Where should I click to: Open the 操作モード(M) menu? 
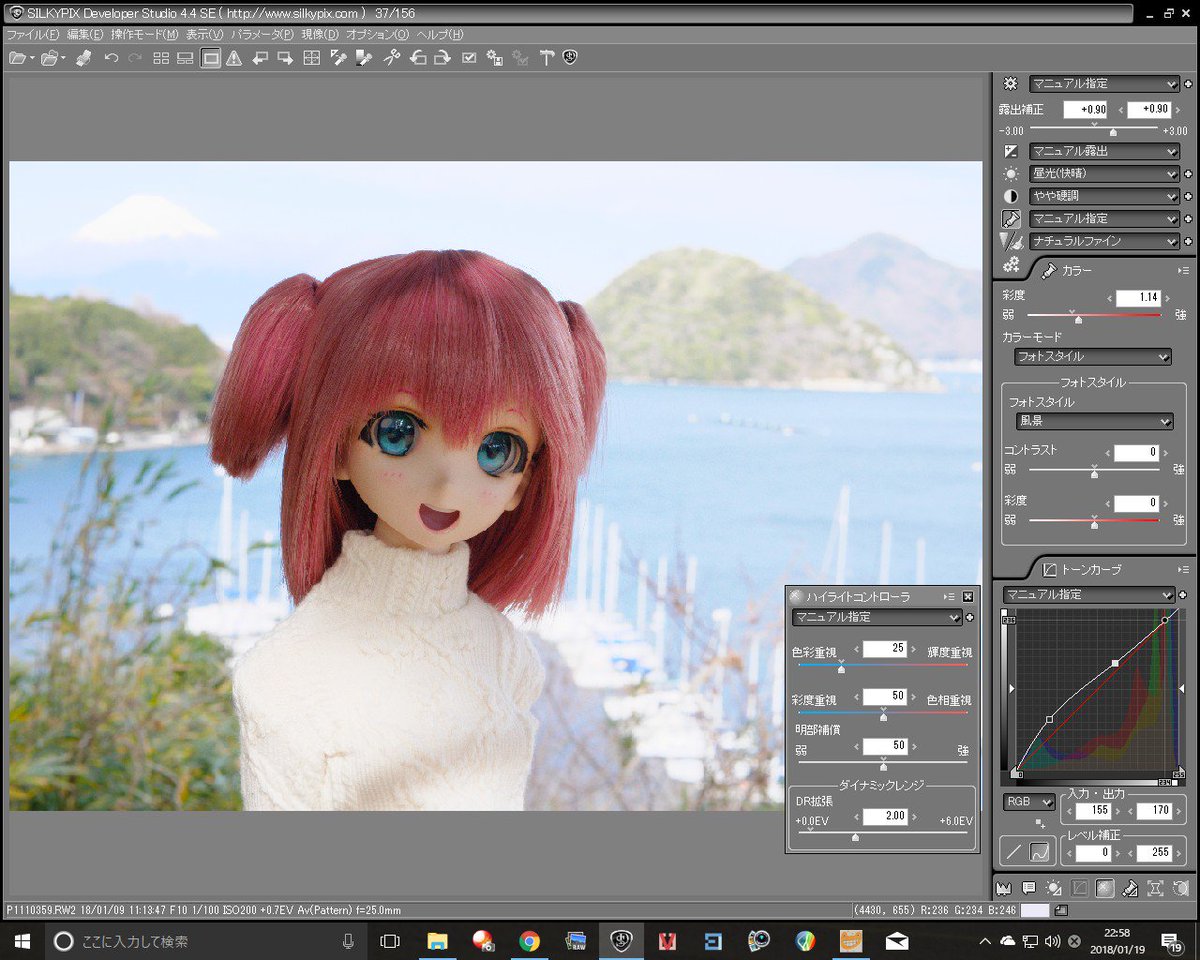[x=144, y=35]
